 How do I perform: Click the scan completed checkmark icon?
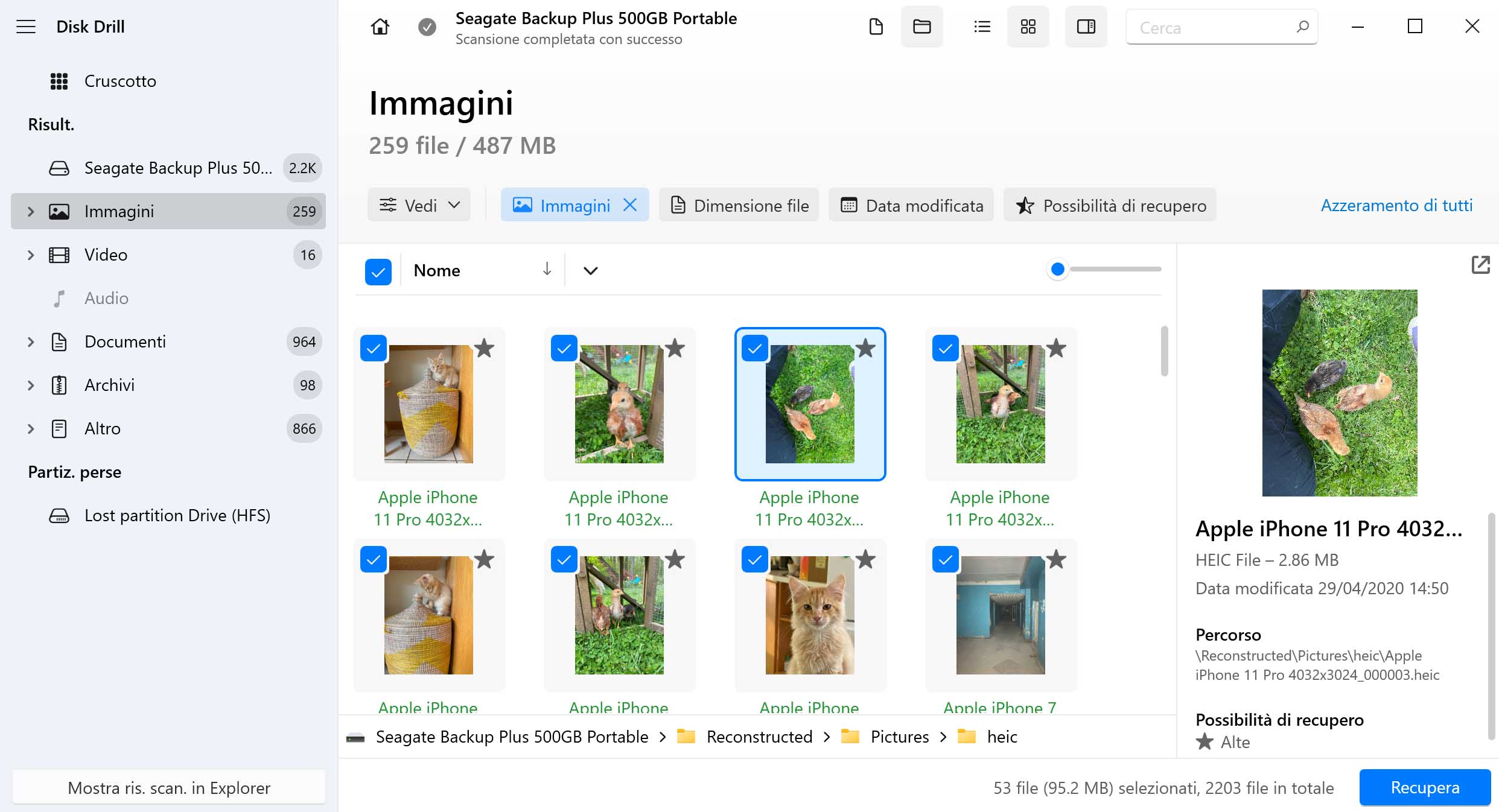click(x=427, y=27)
